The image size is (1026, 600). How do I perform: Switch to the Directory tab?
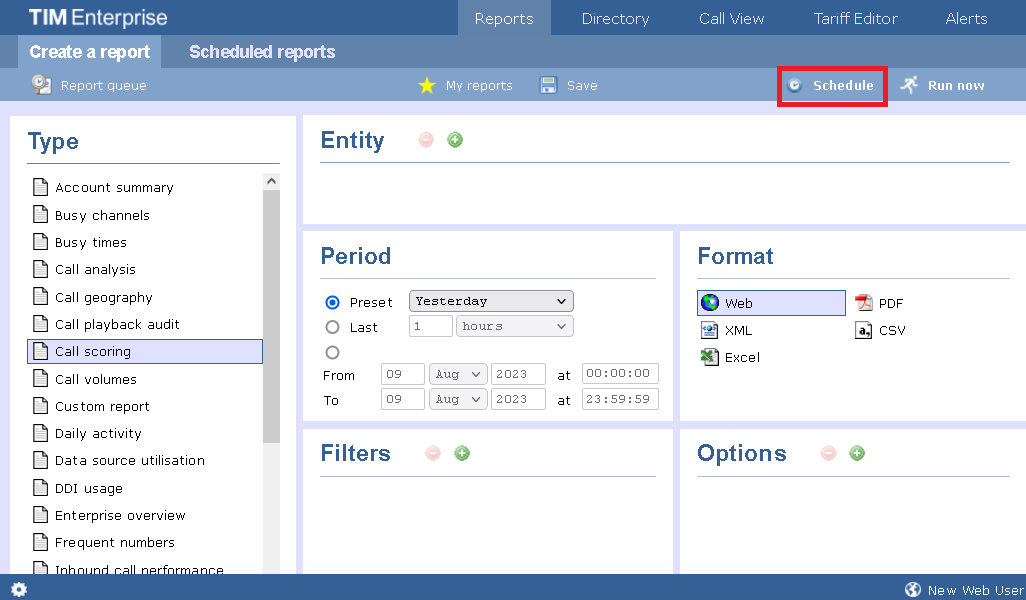coord(615,18)
